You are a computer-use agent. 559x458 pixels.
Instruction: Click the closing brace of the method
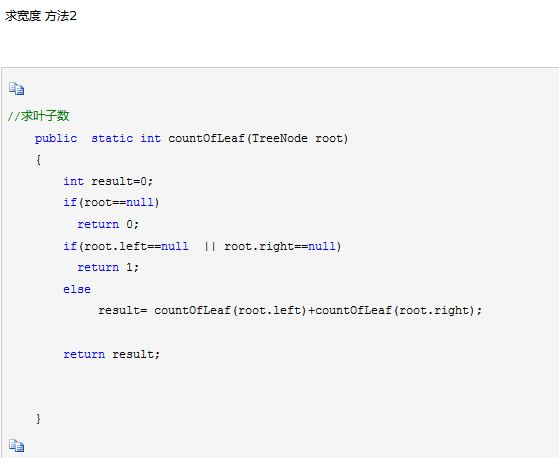pyautogui.click(x=38, y=418)
